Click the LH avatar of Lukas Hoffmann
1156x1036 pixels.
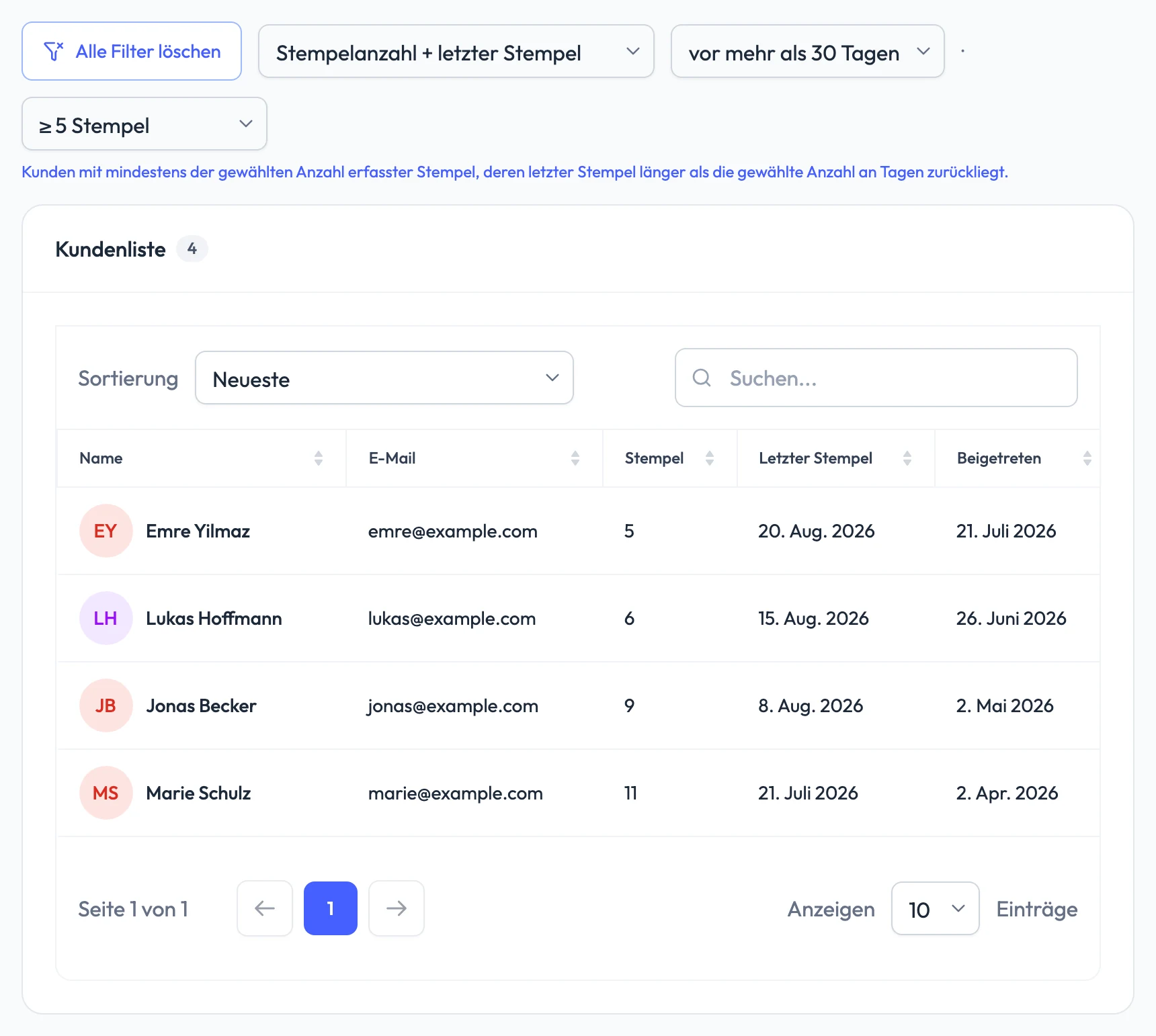tap(106, 618)
